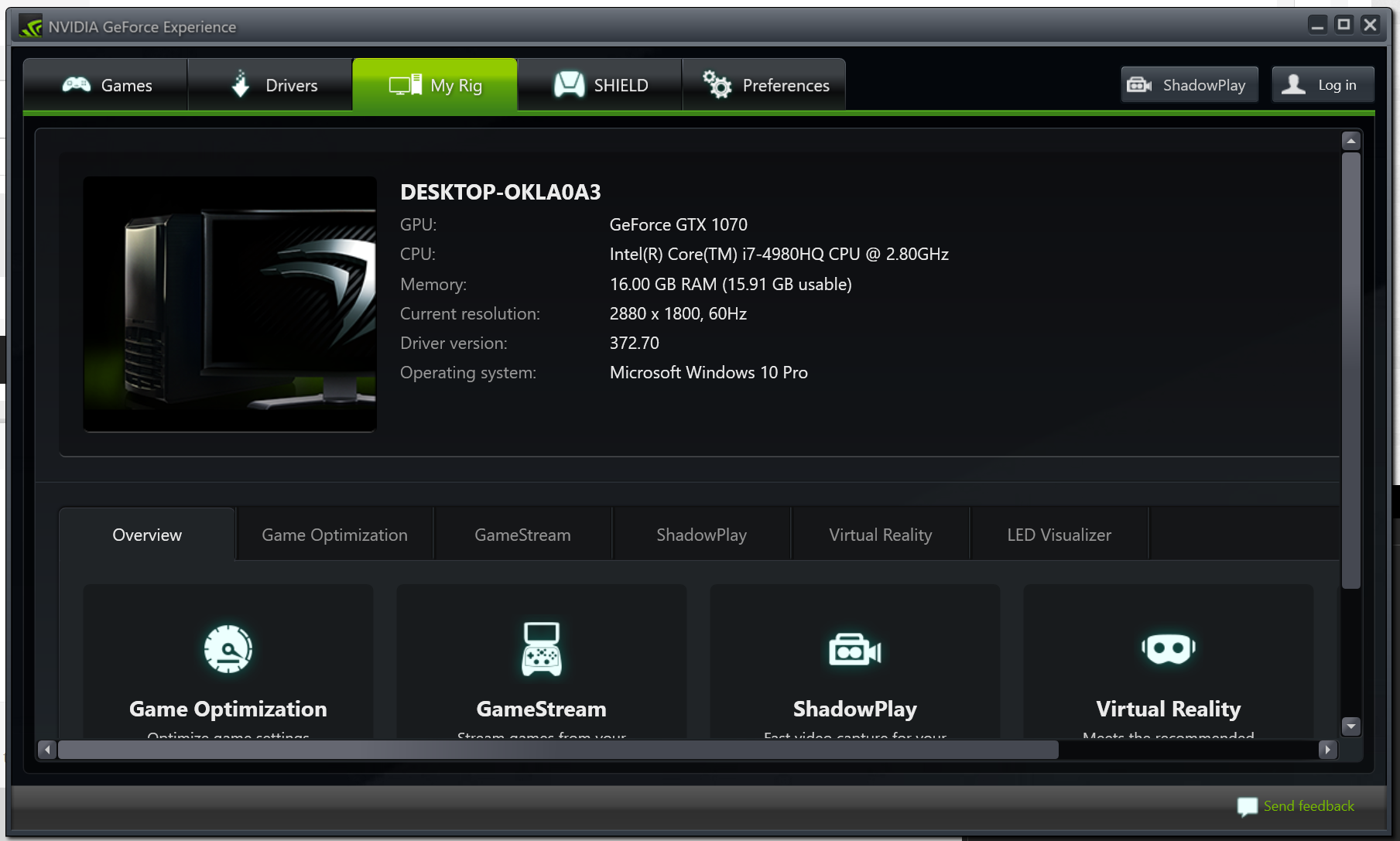Switch to the GameStream sub-tab
Viewport: 1400px width, 841px height.
(522, 534)
